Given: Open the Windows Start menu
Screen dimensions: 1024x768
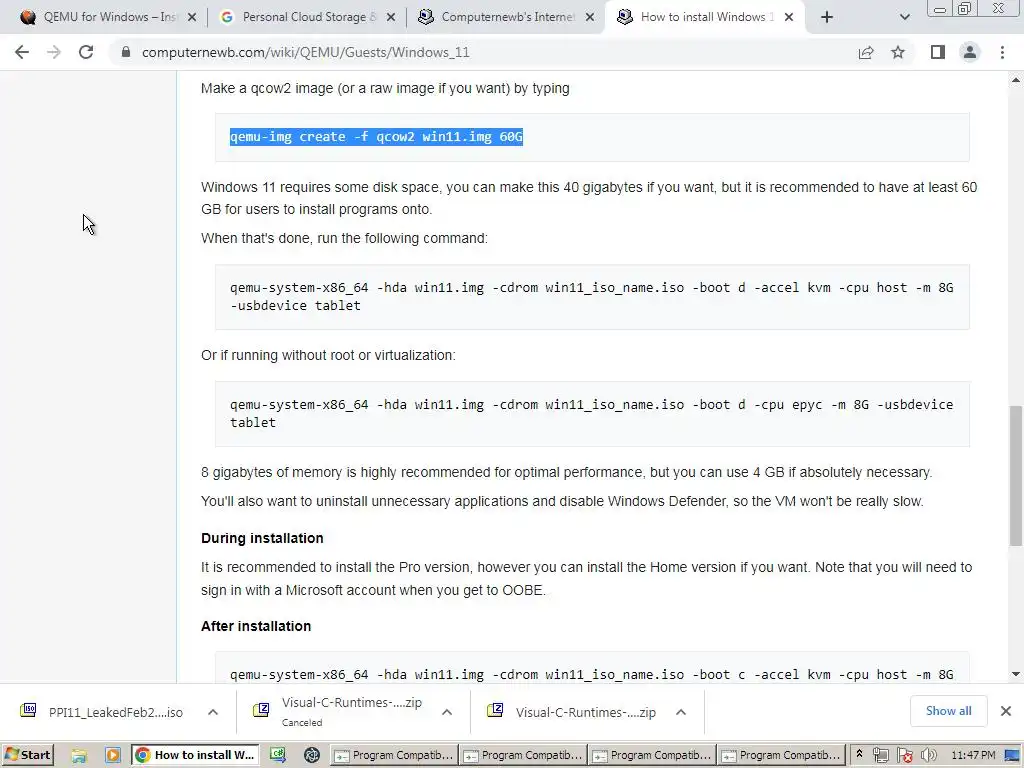Looking at the screenshot, I should point(27,755).
